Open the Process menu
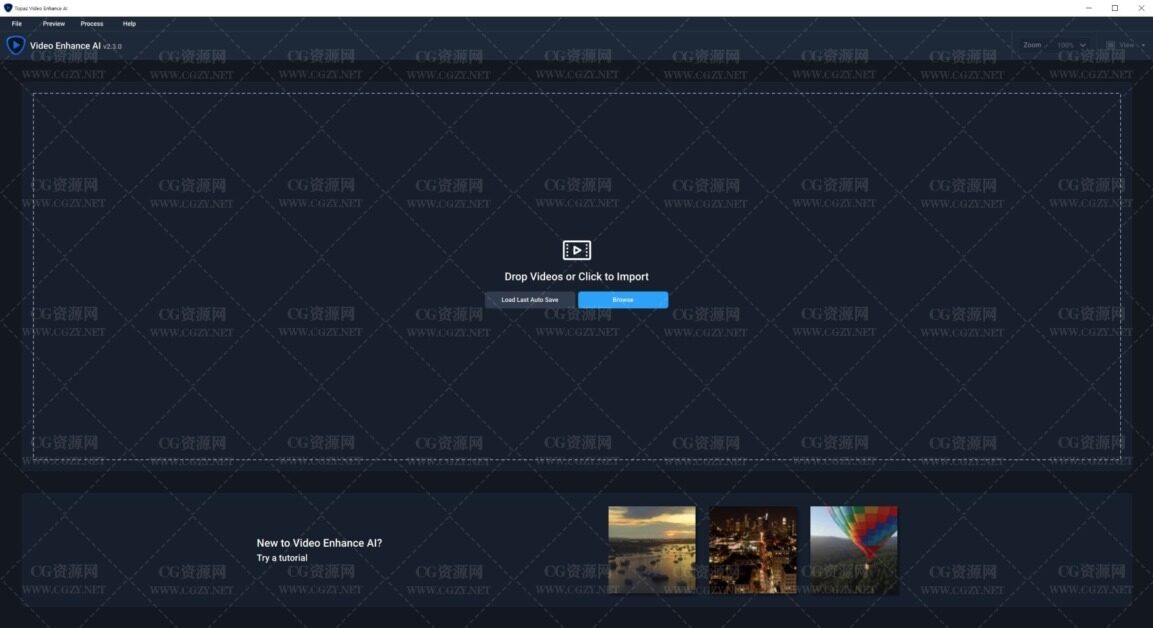The width and height of the screenshot is (1153, 628). point(92,23)
